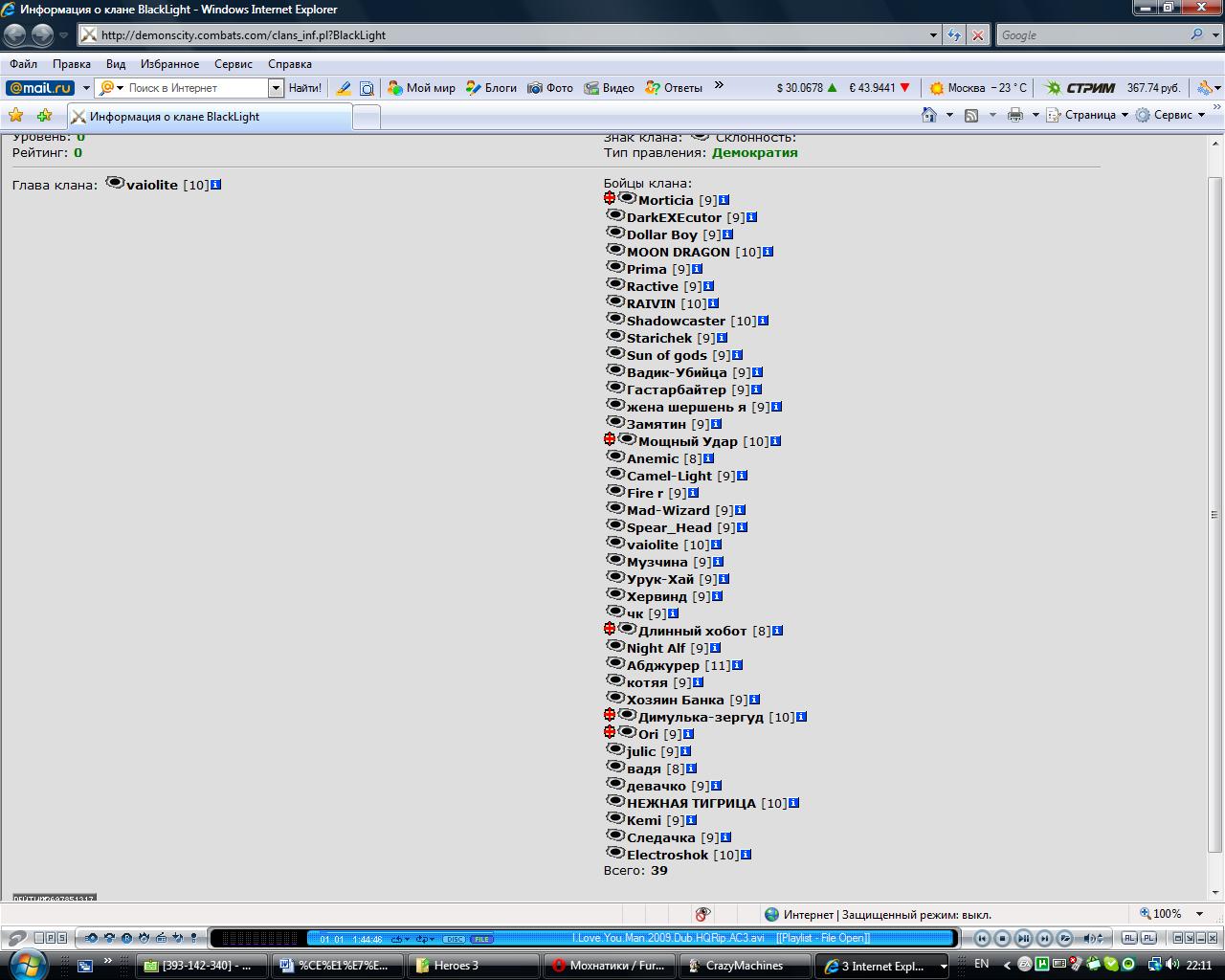Image resolution: width=1225 pixels, height=980 pixels.
Task: Go back with browser Back arrow
Action: point(14,35)
